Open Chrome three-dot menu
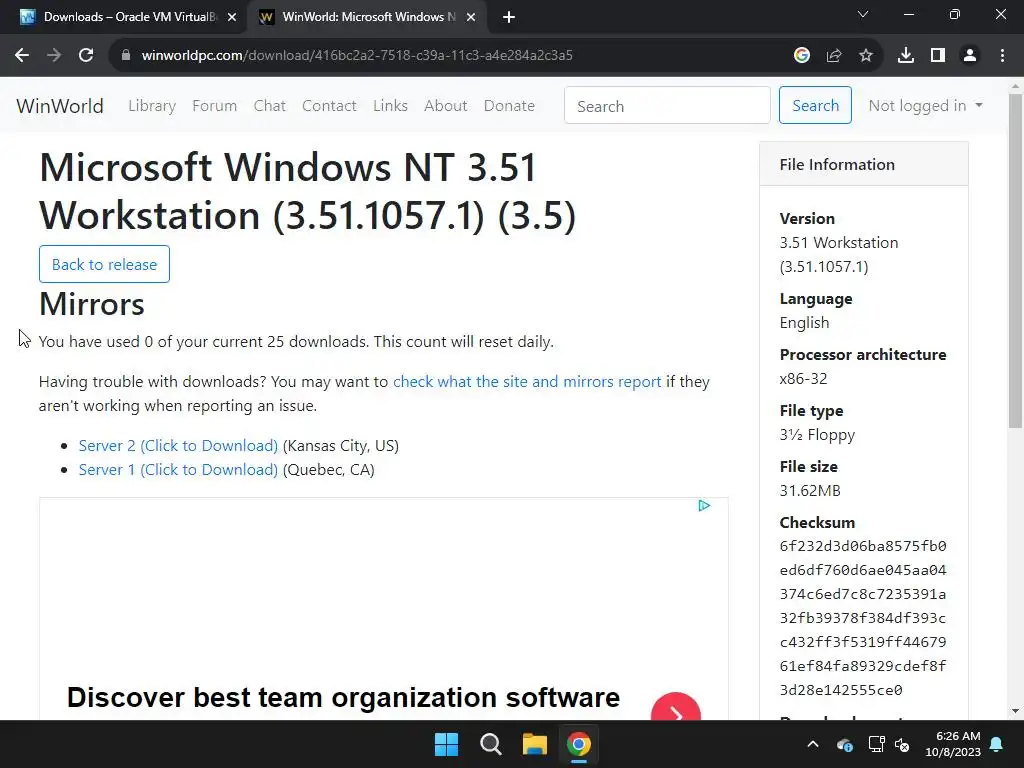 tap(1002, 56)
